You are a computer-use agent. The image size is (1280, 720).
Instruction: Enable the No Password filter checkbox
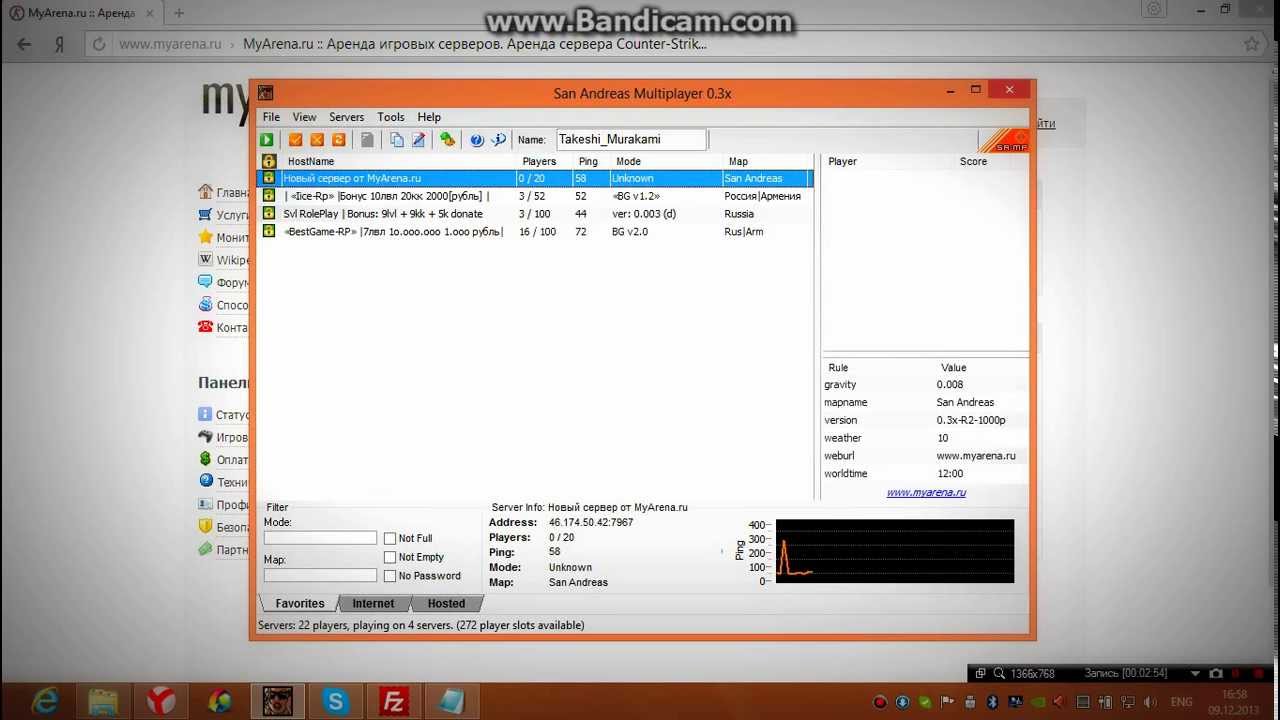[390, 576]
